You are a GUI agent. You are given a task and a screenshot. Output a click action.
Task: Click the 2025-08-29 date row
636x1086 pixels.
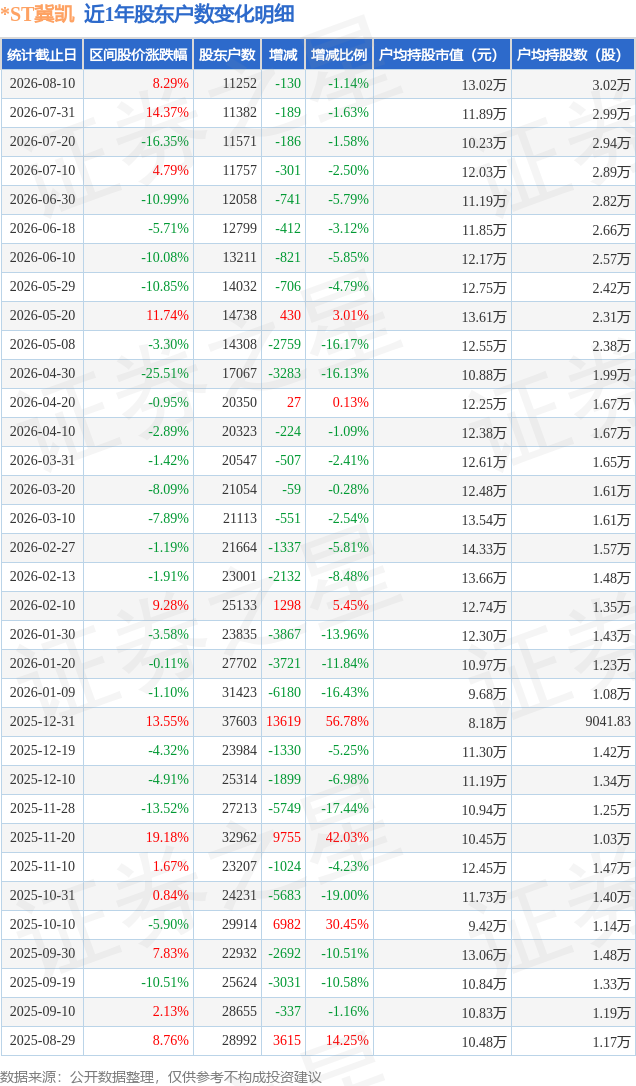pos(318,1040)
